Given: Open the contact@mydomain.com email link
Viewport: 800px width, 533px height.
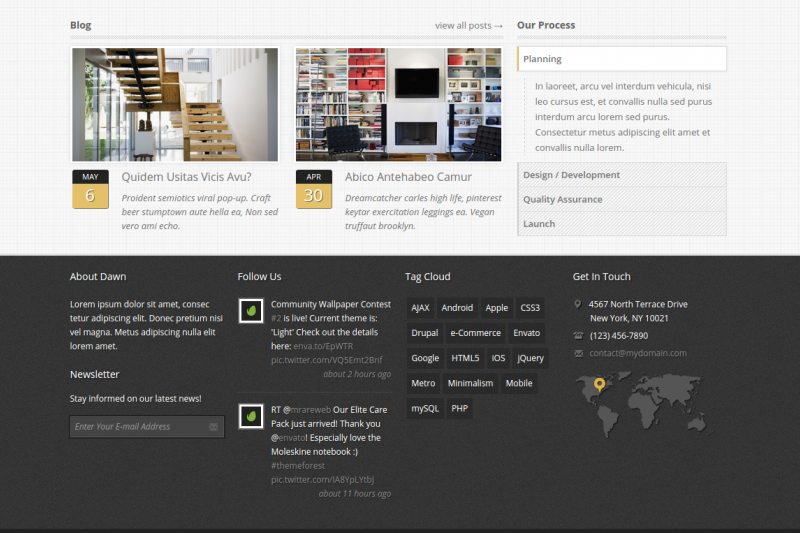Looking at the screenshot, I should pos(638,353).
